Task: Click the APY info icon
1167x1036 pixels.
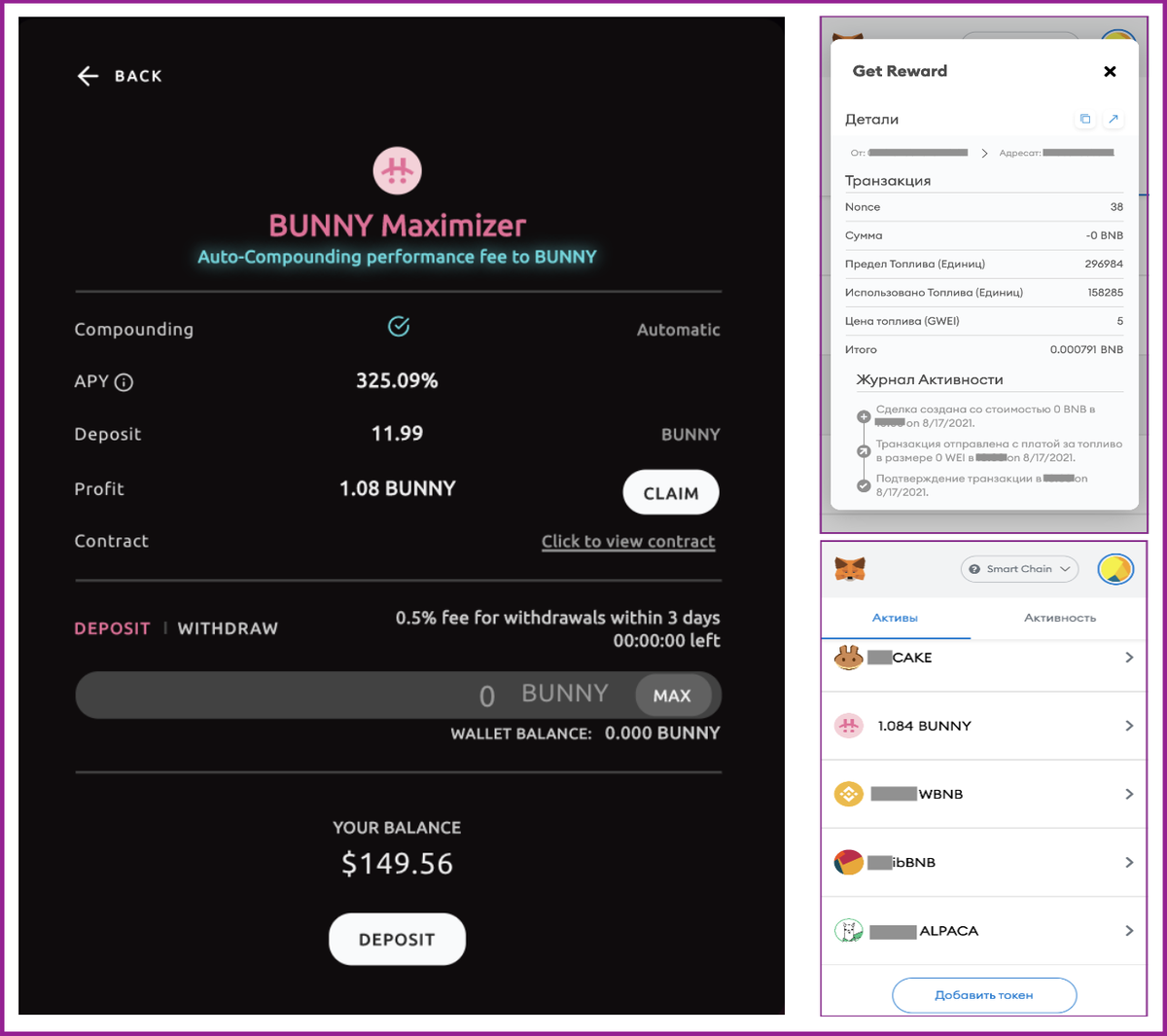Action: [x=124, y=382]
